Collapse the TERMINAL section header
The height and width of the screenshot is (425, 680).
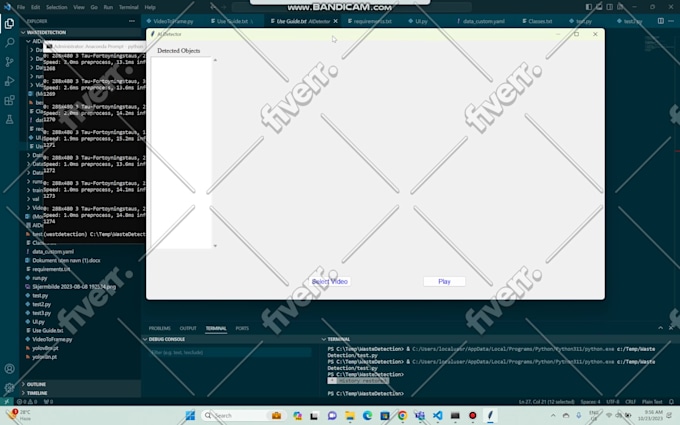(x=339, y=339)
